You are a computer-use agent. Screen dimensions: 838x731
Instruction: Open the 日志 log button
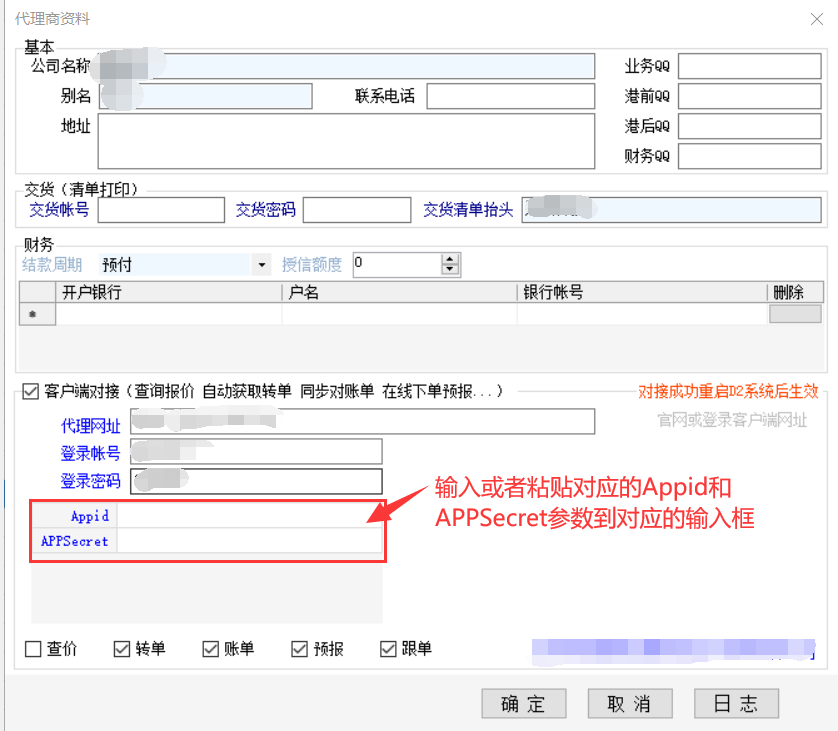[x=736, y=703]
